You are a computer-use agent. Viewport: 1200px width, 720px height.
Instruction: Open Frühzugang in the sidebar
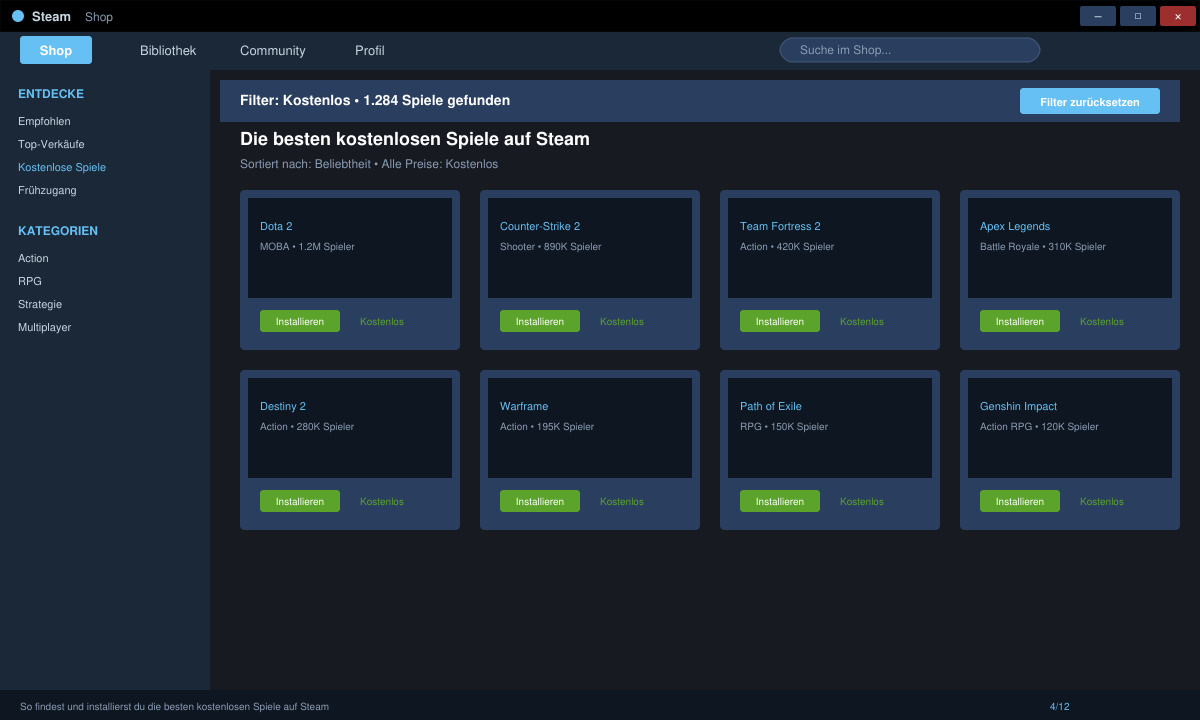[x=47, y=190]
